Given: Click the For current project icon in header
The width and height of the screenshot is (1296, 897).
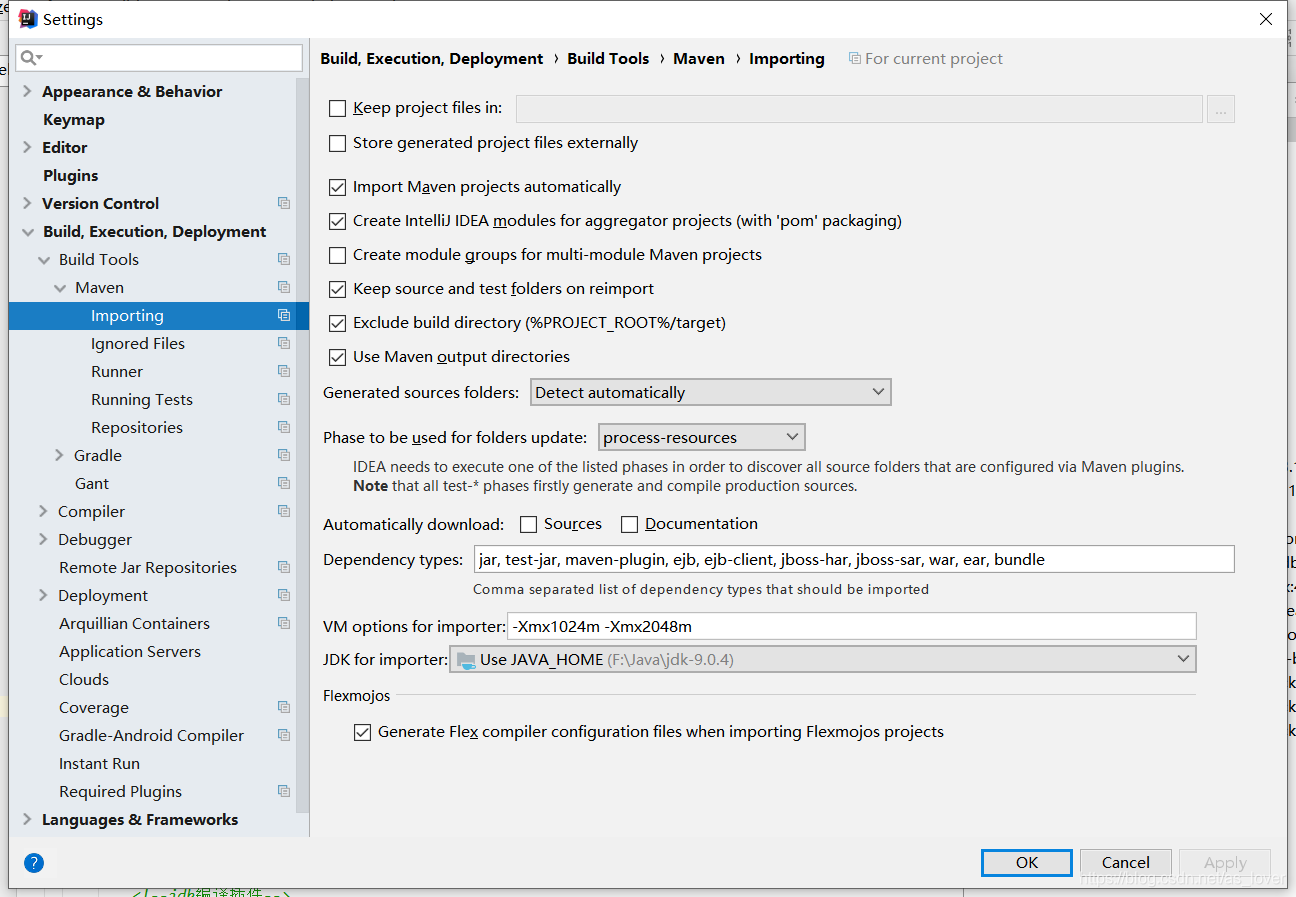Looking at the screenshot, I should 854,59.
